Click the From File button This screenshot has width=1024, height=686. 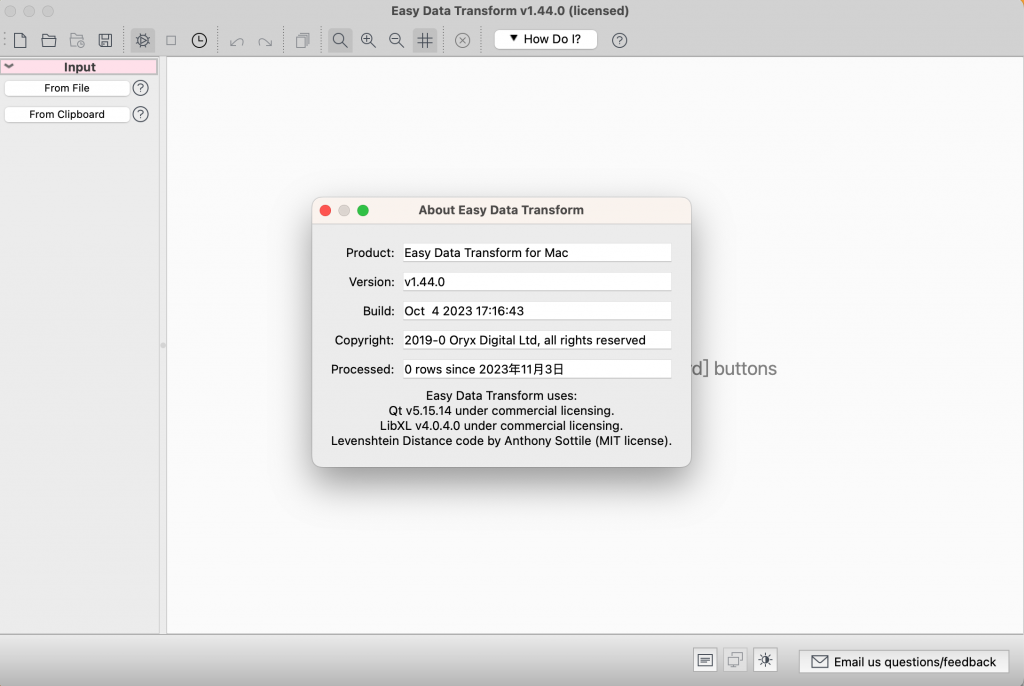pos(66,87)
